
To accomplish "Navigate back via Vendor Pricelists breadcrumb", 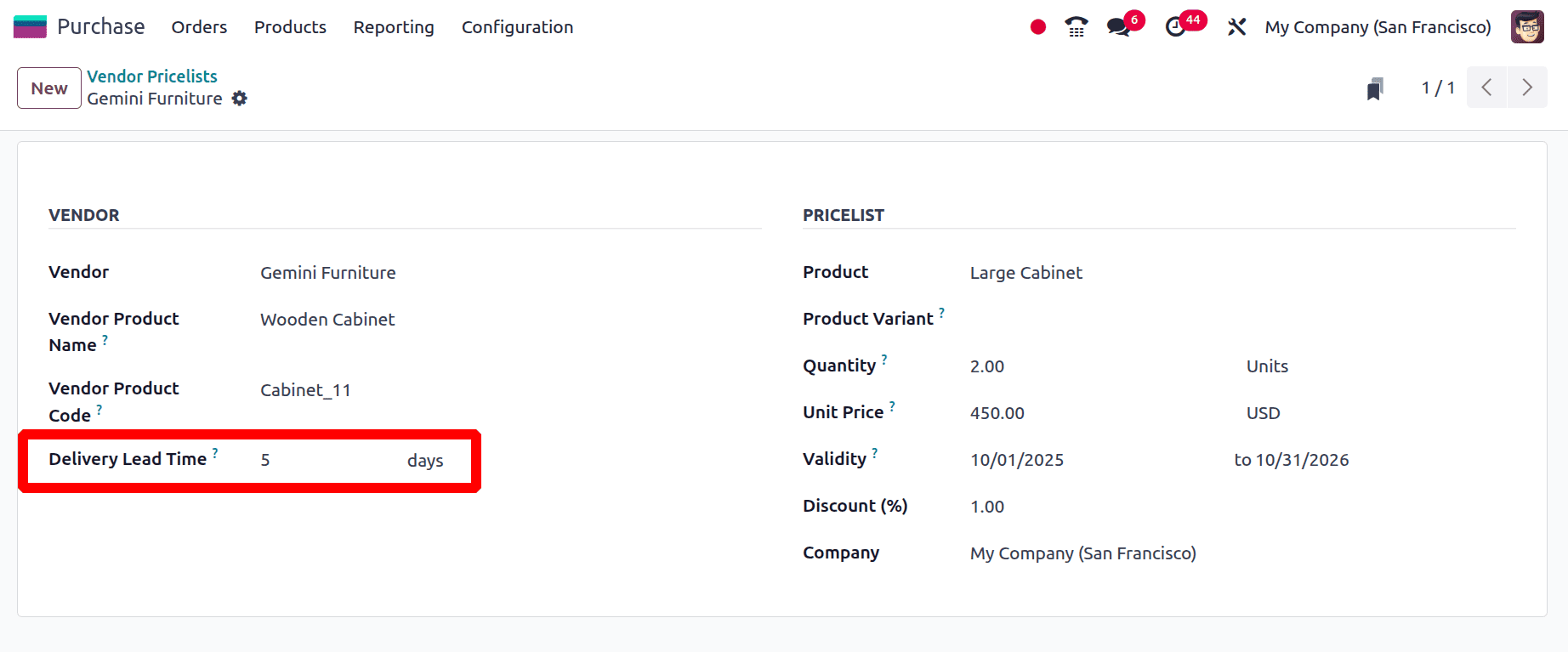I will tap(152, 76).
